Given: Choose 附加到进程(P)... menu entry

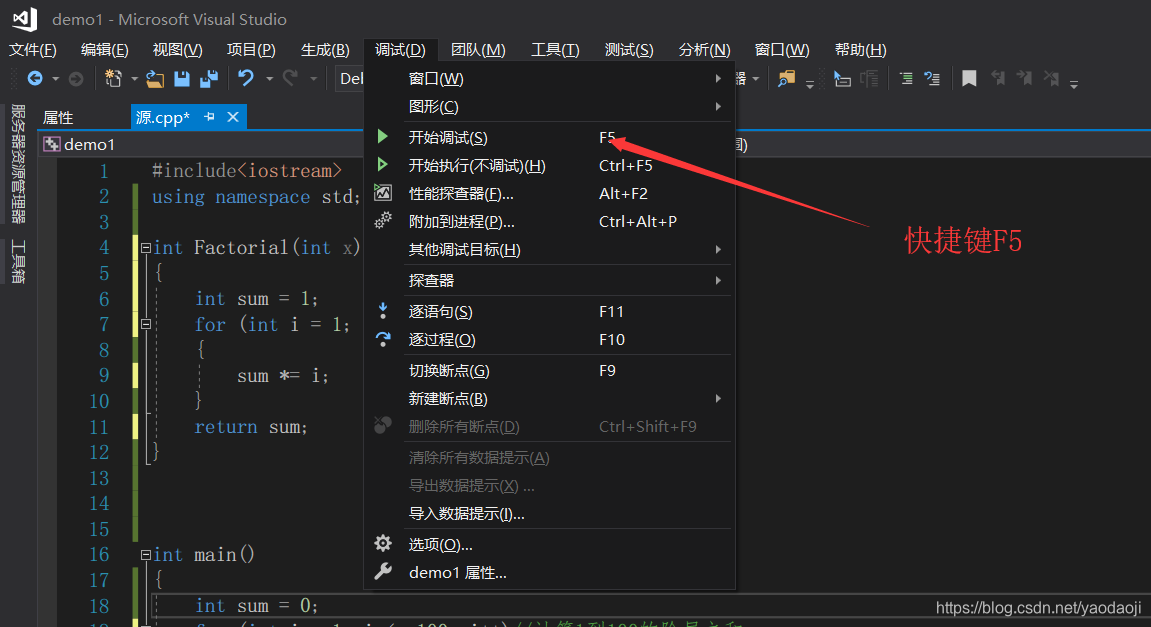Looking at the screenshot, I should coord(550,222).
